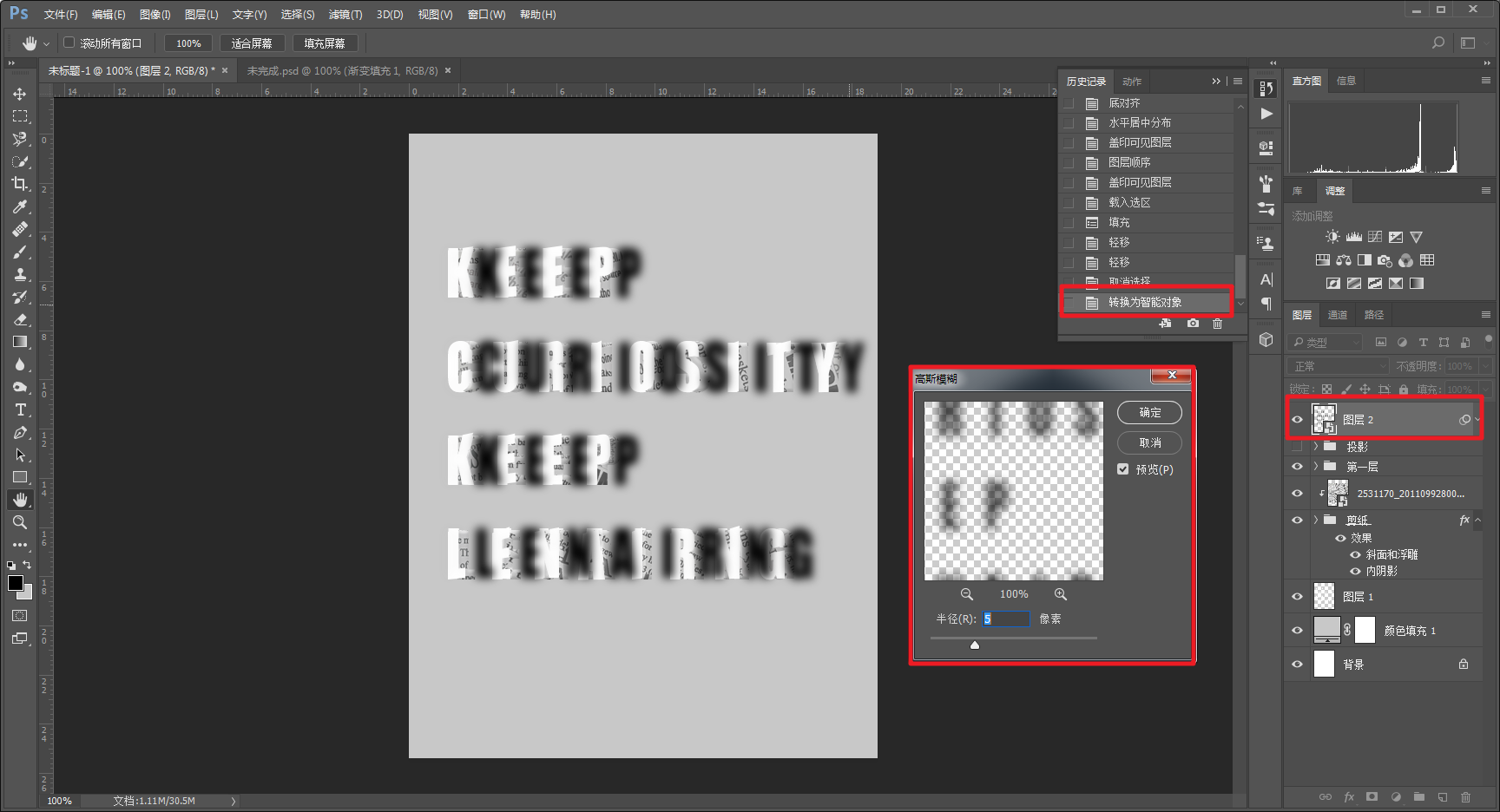Add layer style fx at Layers bottom

1349,796
